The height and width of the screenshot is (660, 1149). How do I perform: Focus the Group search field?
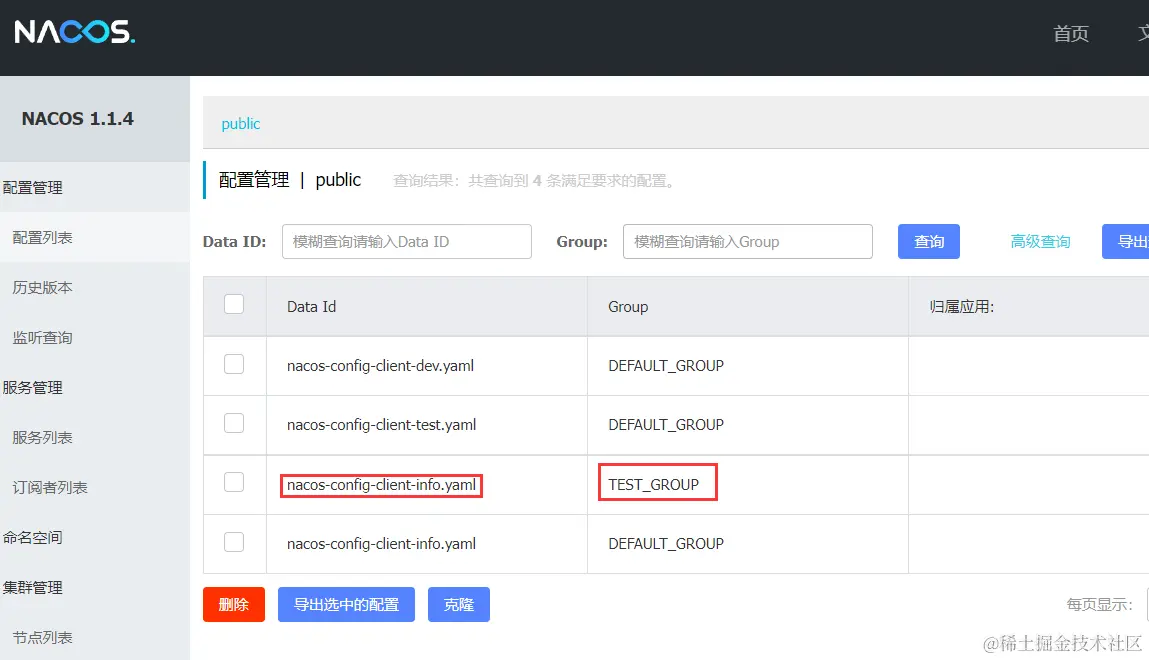(747, 242)
